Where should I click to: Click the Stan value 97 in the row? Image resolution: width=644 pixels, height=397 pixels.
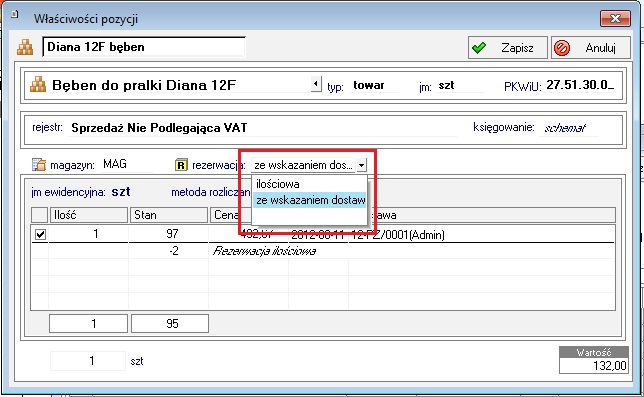[172, 234]
